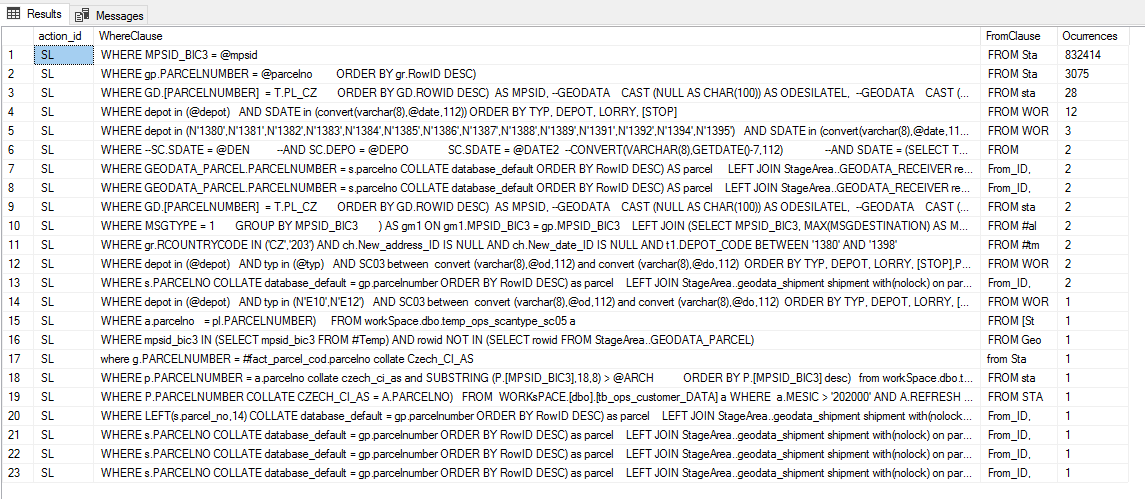The image size is (1145, 499).
Task: Click FromClause 'From_ID,' in row 23
Action: point(1019,473)
